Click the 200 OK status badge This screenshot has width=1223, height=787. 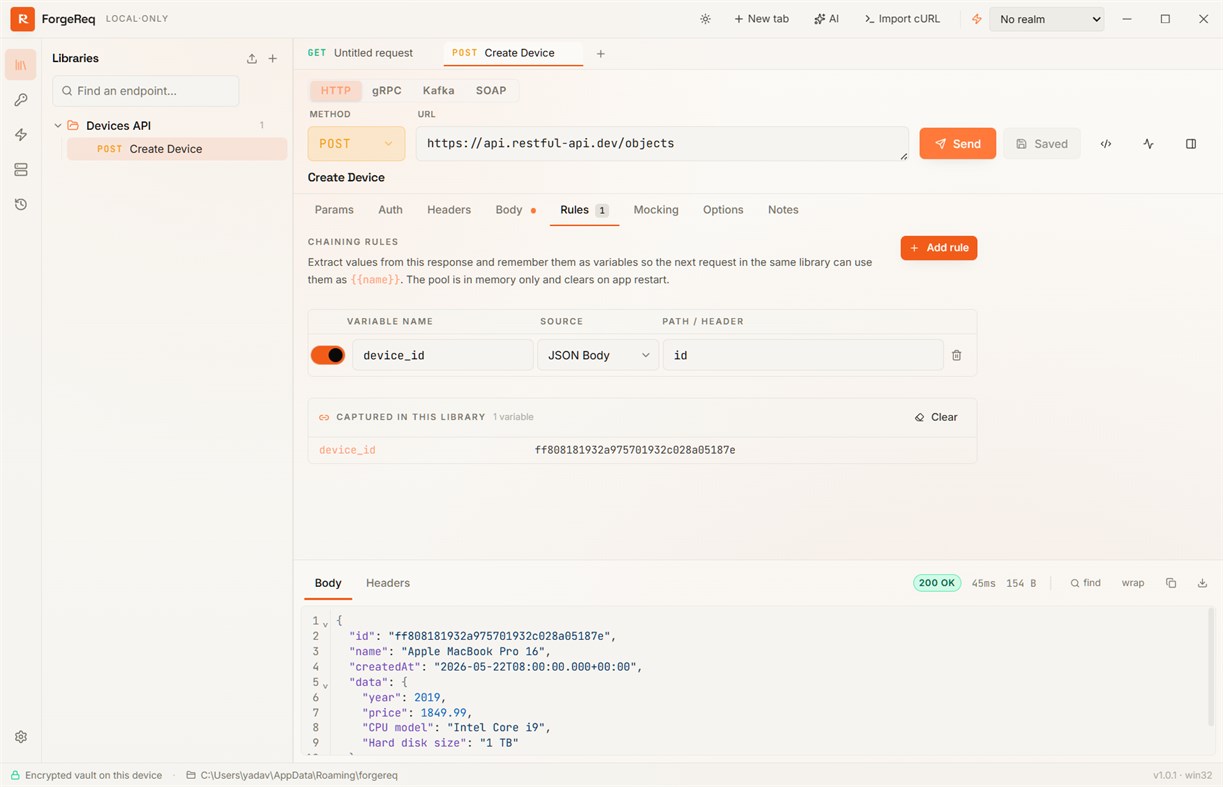click(937, 583)
